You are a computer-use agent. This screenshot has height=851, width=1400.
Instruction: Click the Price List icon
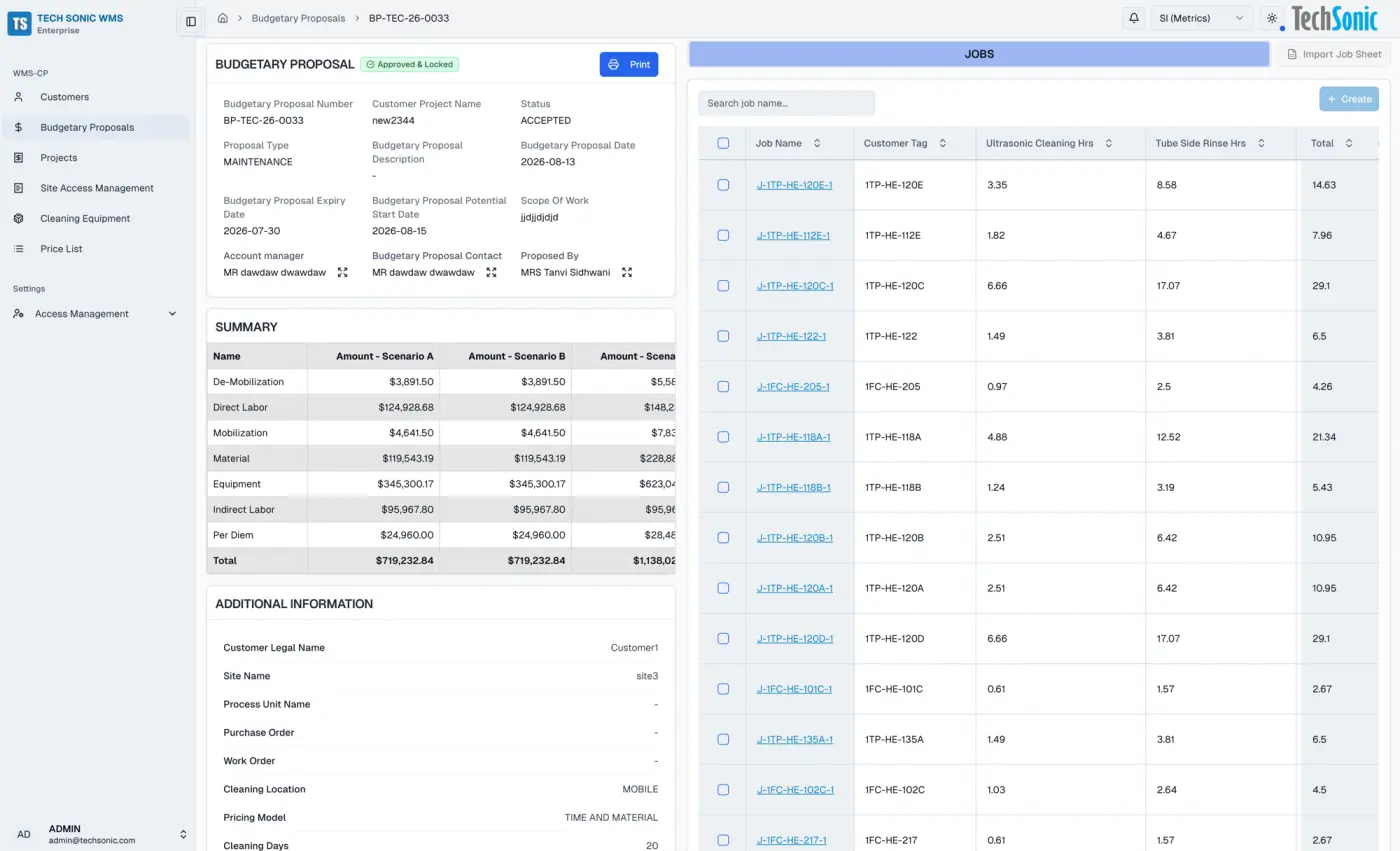19,249
